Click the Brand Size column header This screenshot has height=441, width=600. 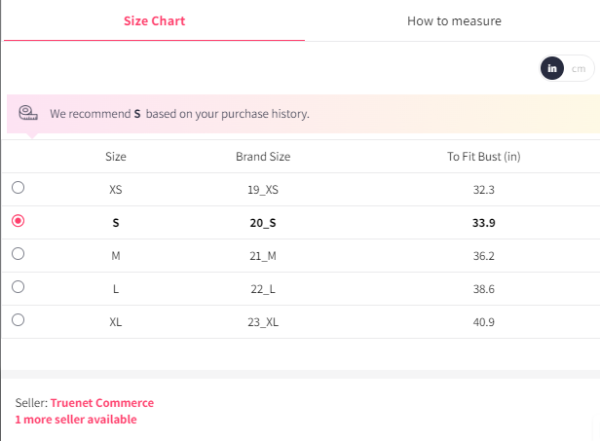263,157
